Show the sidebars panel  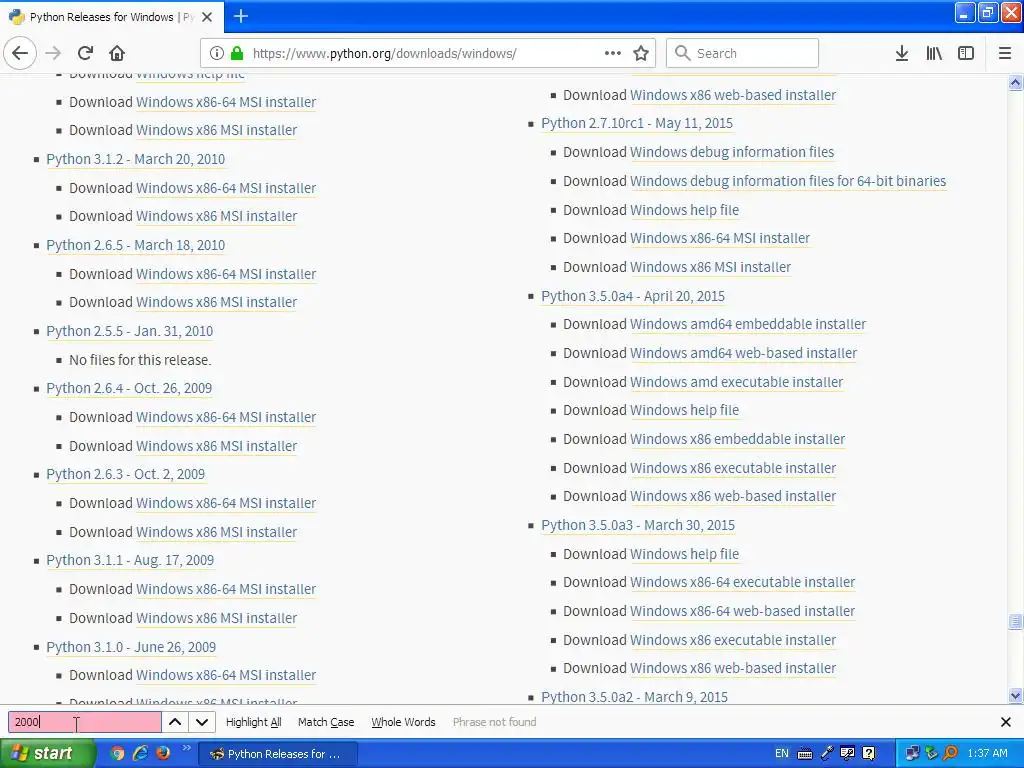966,53
